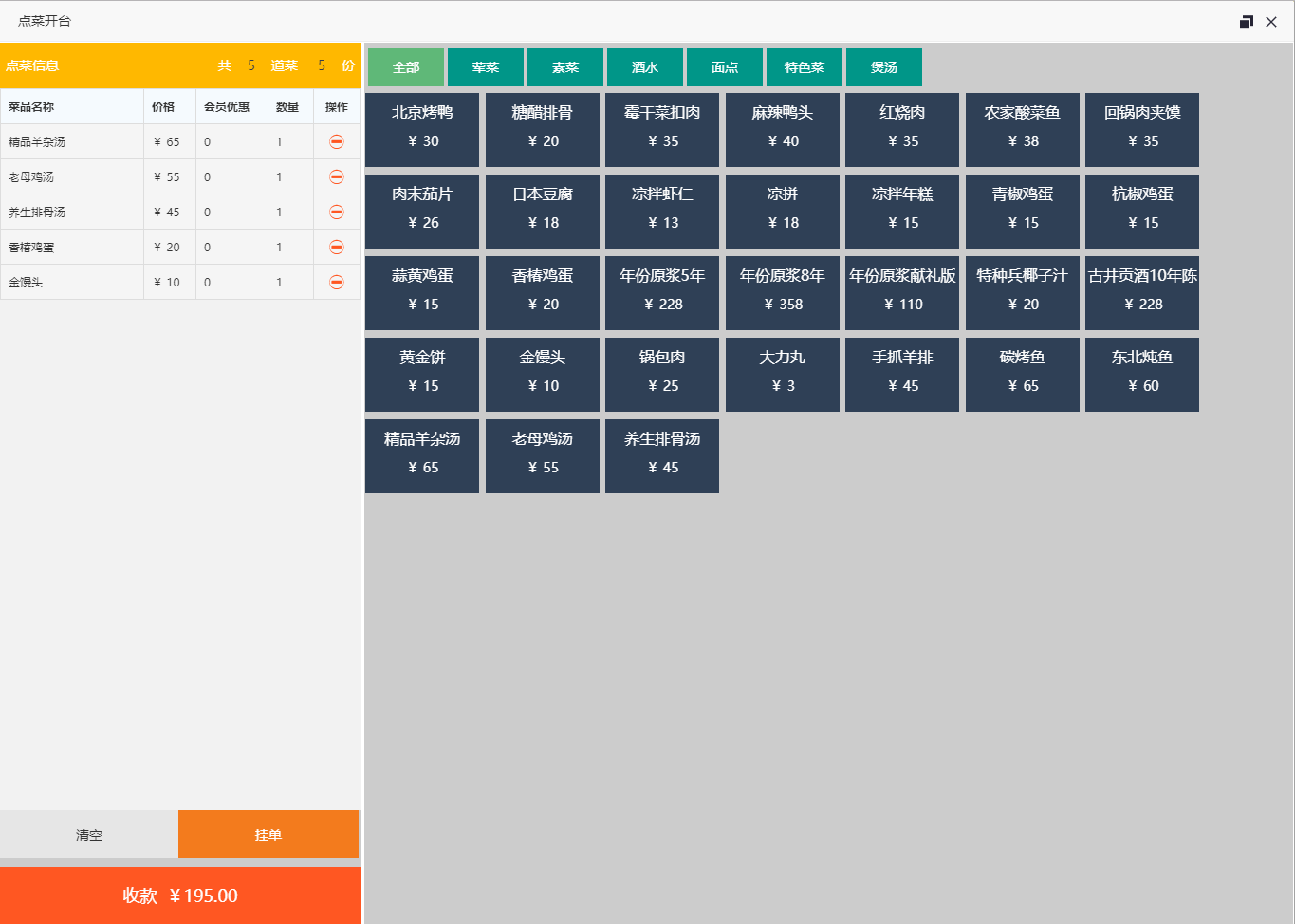Delete 养生排骨汤 row via minus icon
The height and width of the screenshot is (924, 1295).
coord(336,212)
